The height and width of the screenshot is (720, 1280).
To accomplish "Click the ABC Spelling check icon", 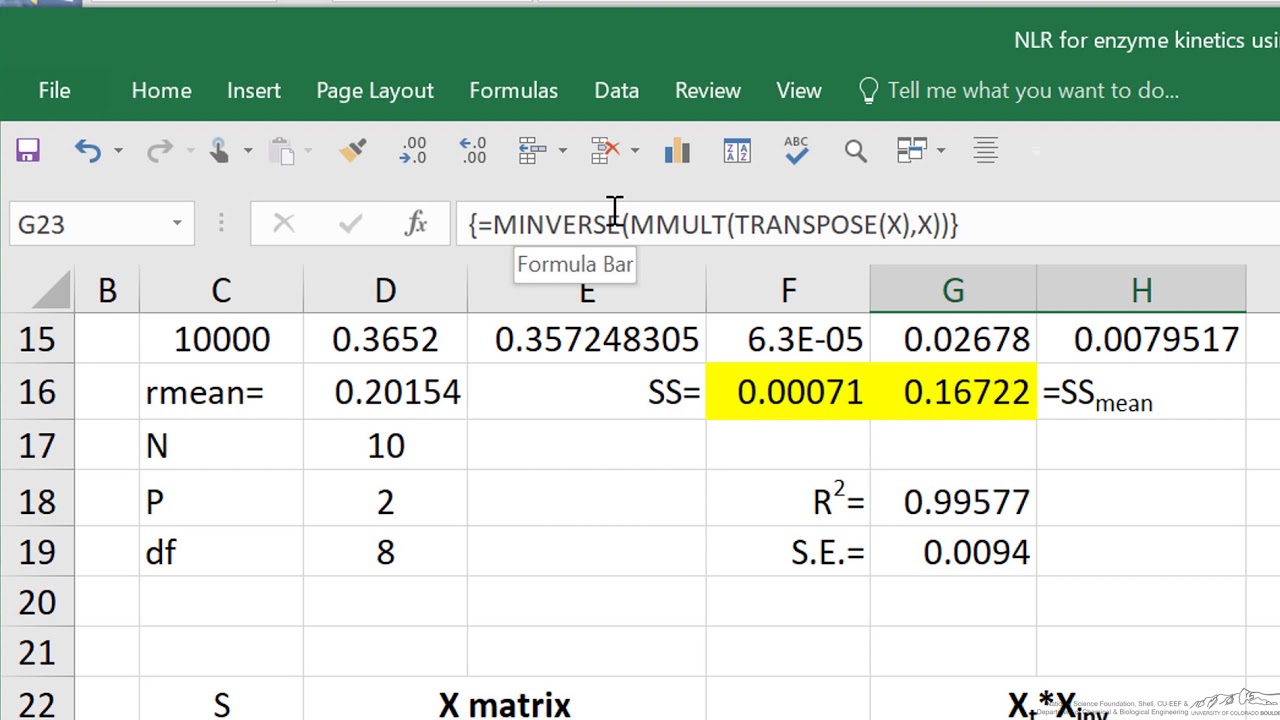I will pos(796,150).
